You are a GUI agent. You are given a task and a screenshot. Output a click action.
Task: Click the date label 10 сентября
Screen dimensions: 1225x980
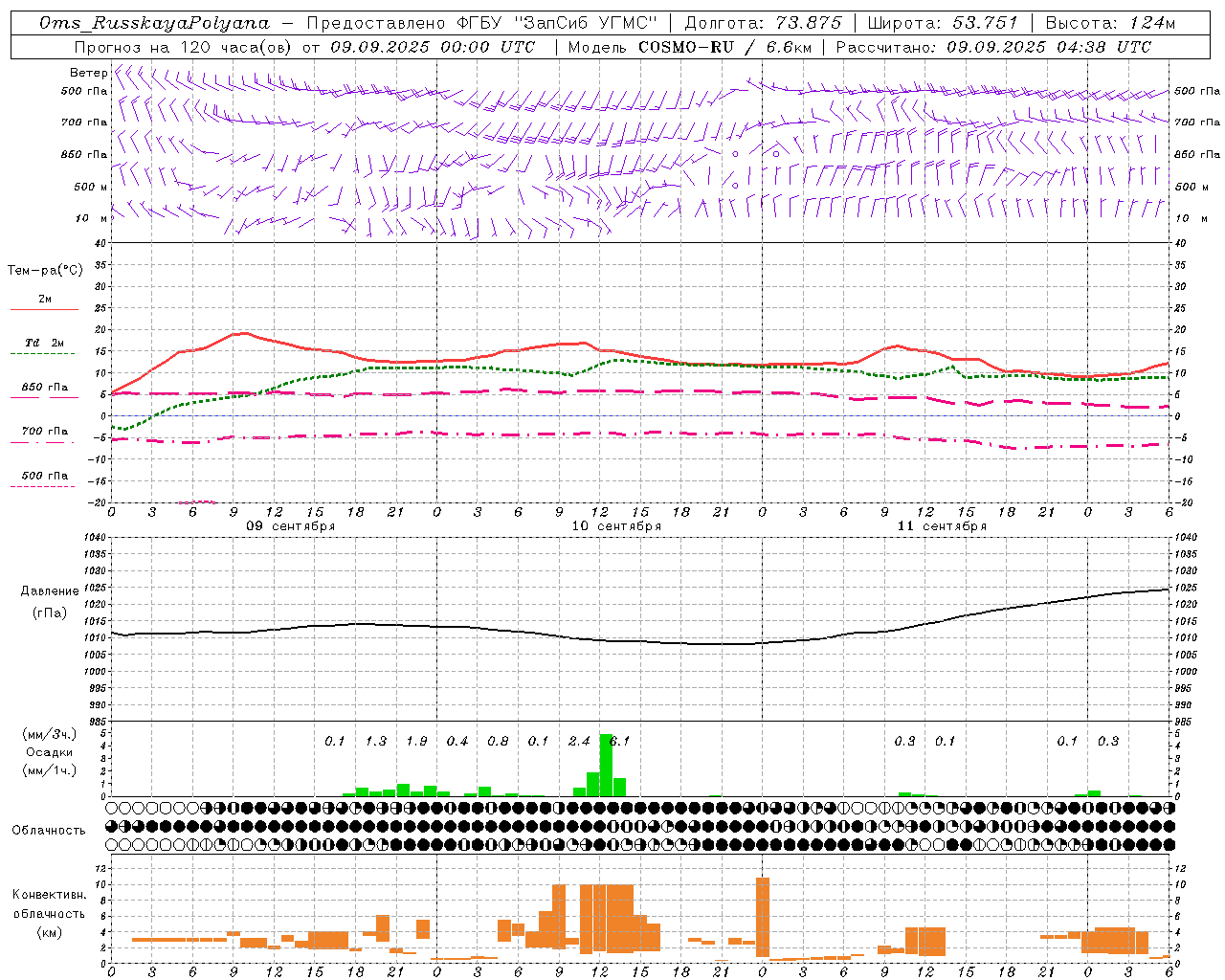[x=616, y=526]
